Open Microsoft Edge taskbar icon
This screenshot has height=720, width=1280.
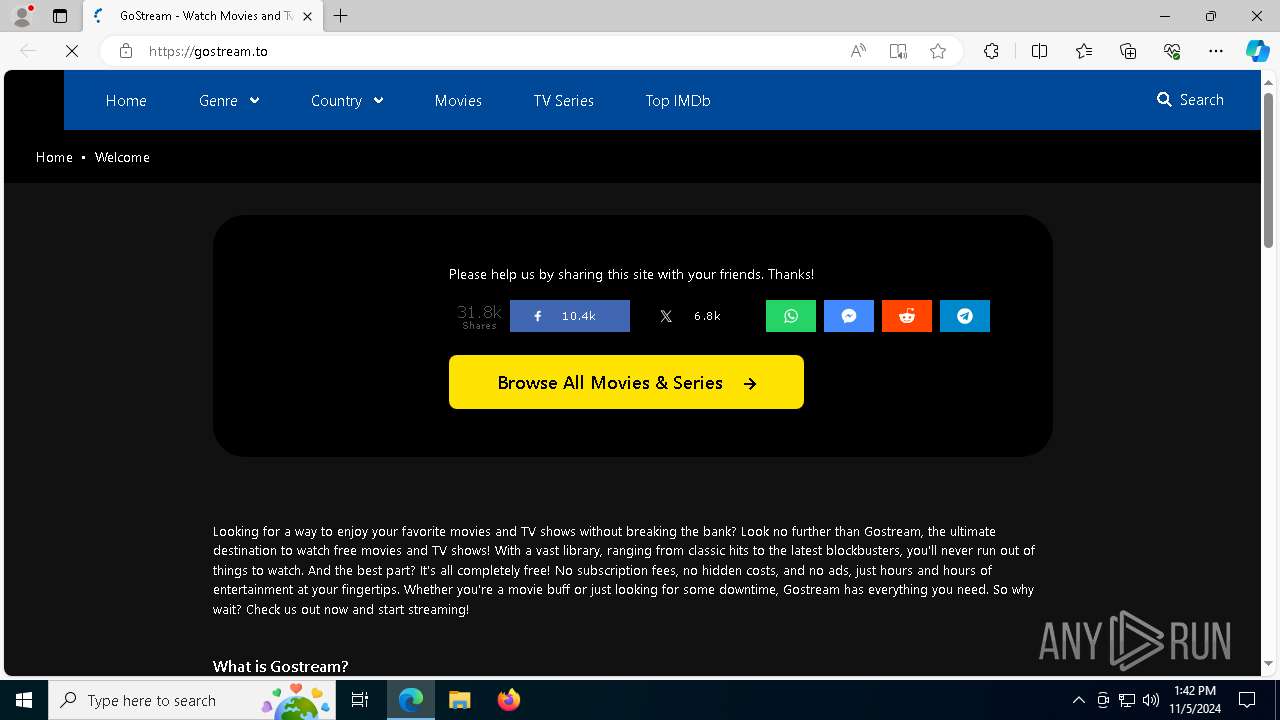tap(411, 700)
